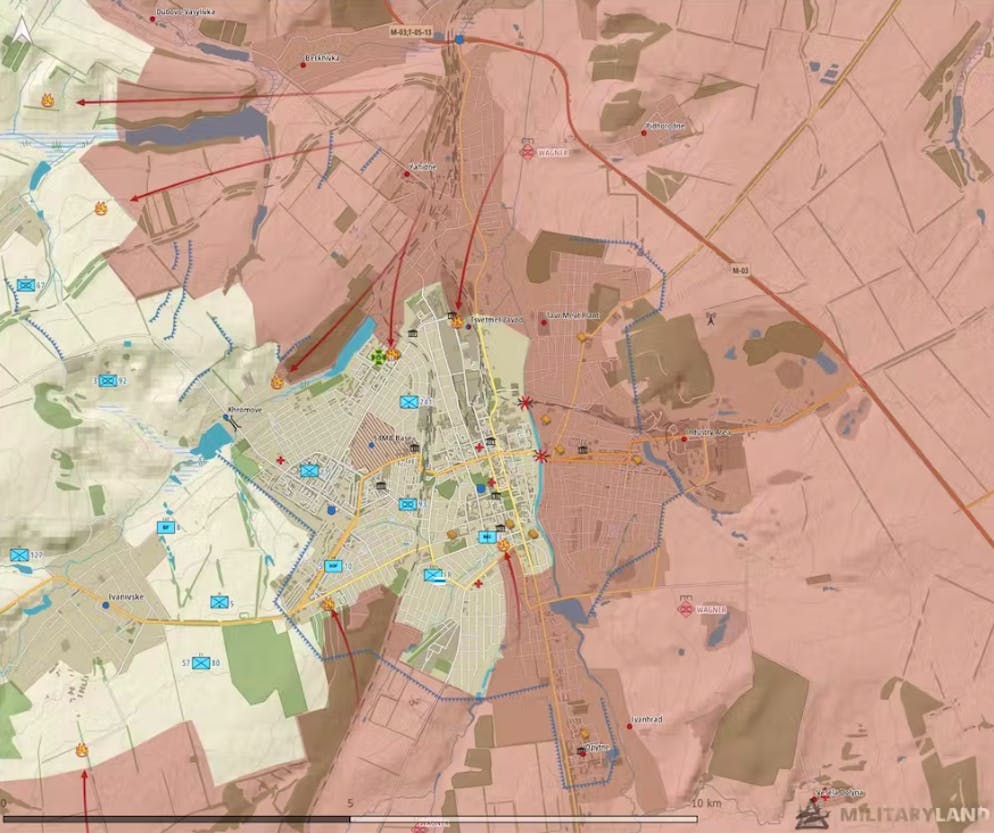
Task: Click the unit marker labeled 241
Action: (x=409, y=402)
